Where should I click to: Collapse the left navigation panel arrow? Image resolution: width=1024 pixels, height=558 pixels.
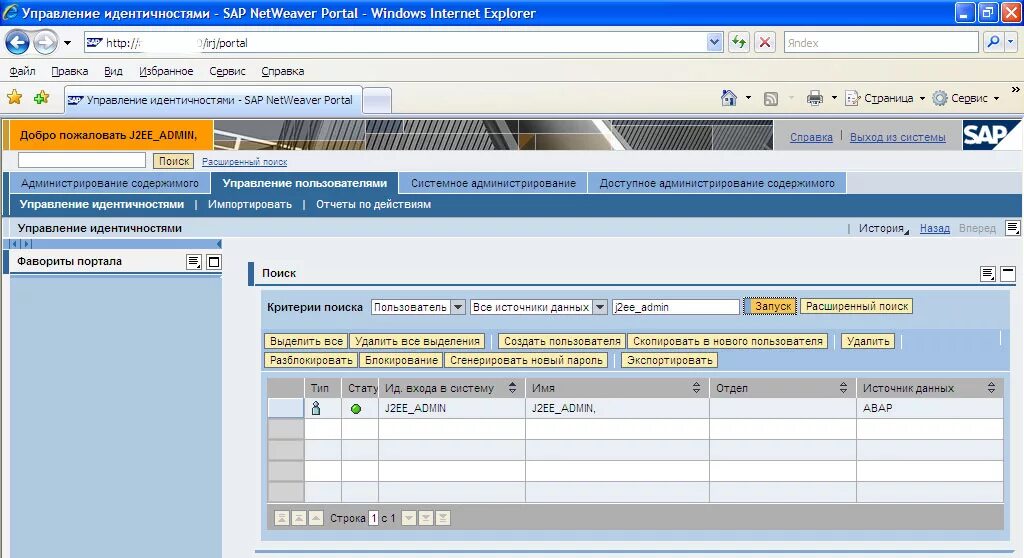tap(219, 244)
